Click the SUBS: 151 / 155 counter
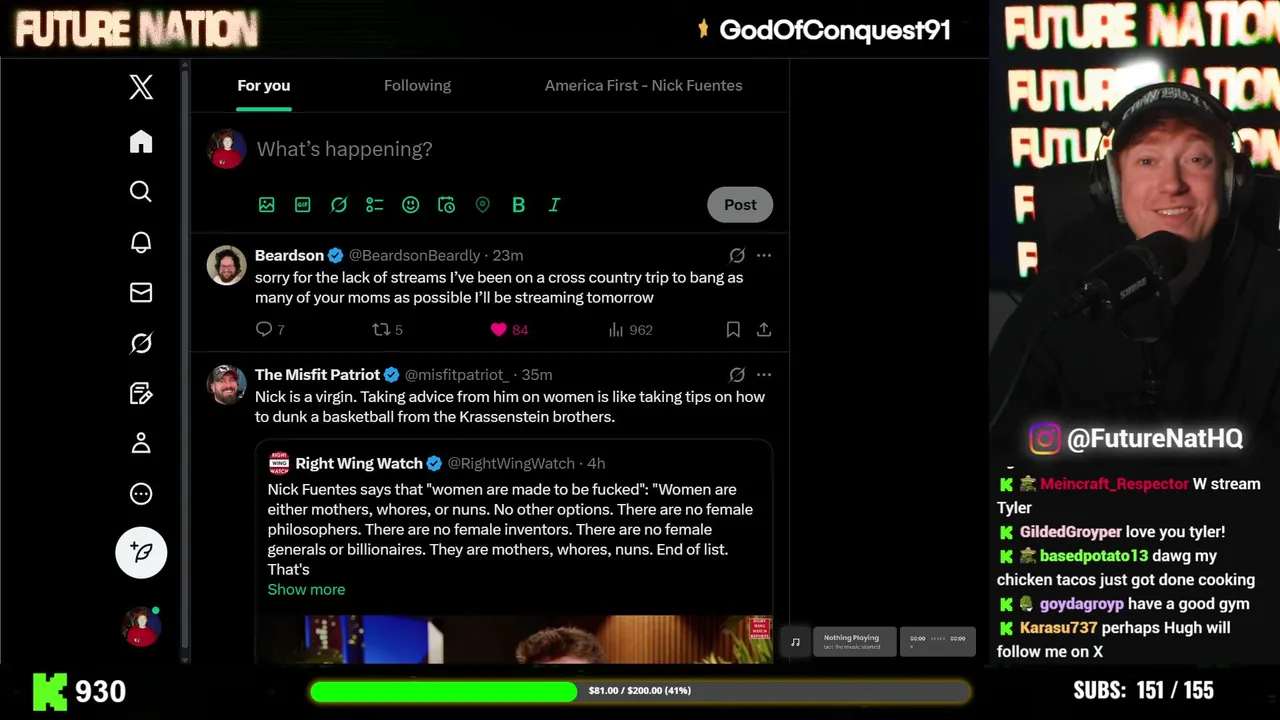 click(x=1143, y=690)
